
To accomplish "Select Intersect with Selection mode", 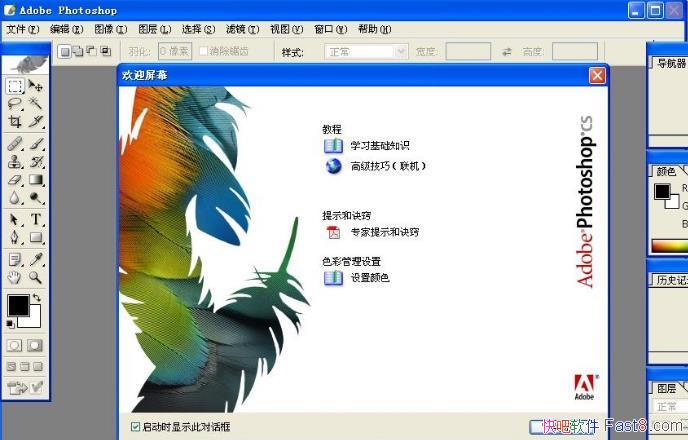I will click(105, 51).
